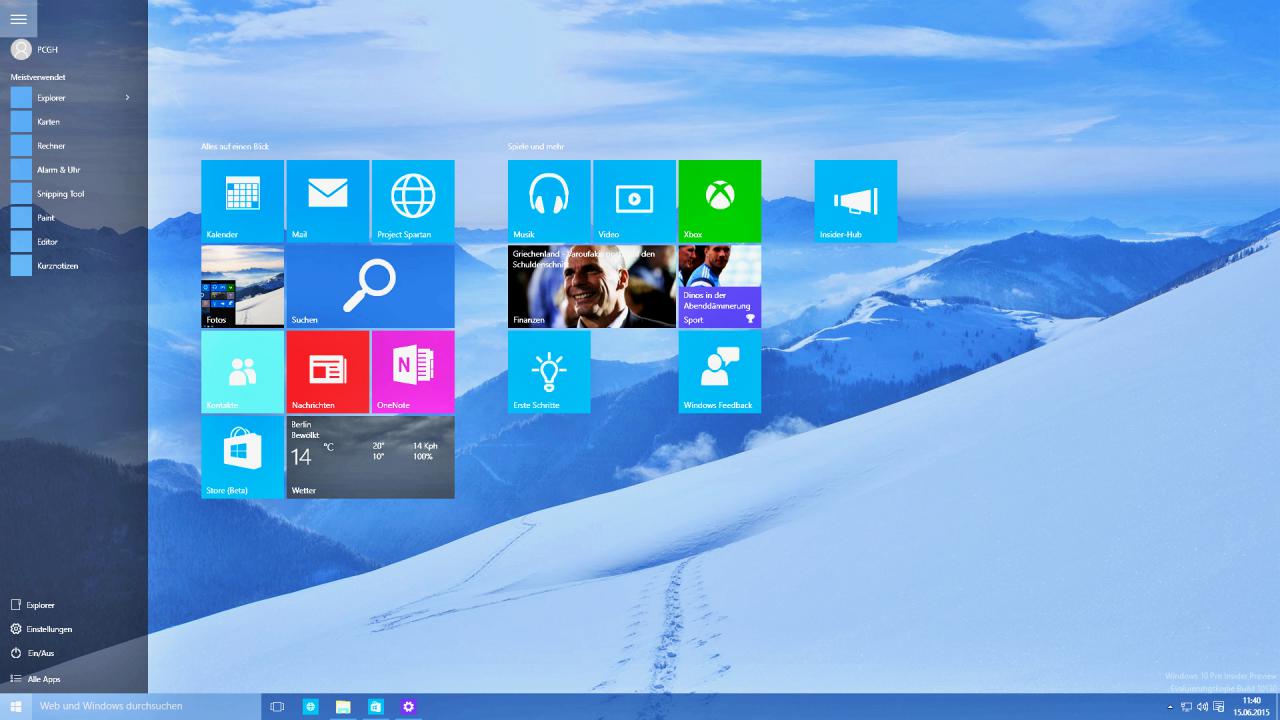Viewport: 1280px width, 720px height.
Task: Open the Wetter Berlin weather tile
Action: click(370, 457)
